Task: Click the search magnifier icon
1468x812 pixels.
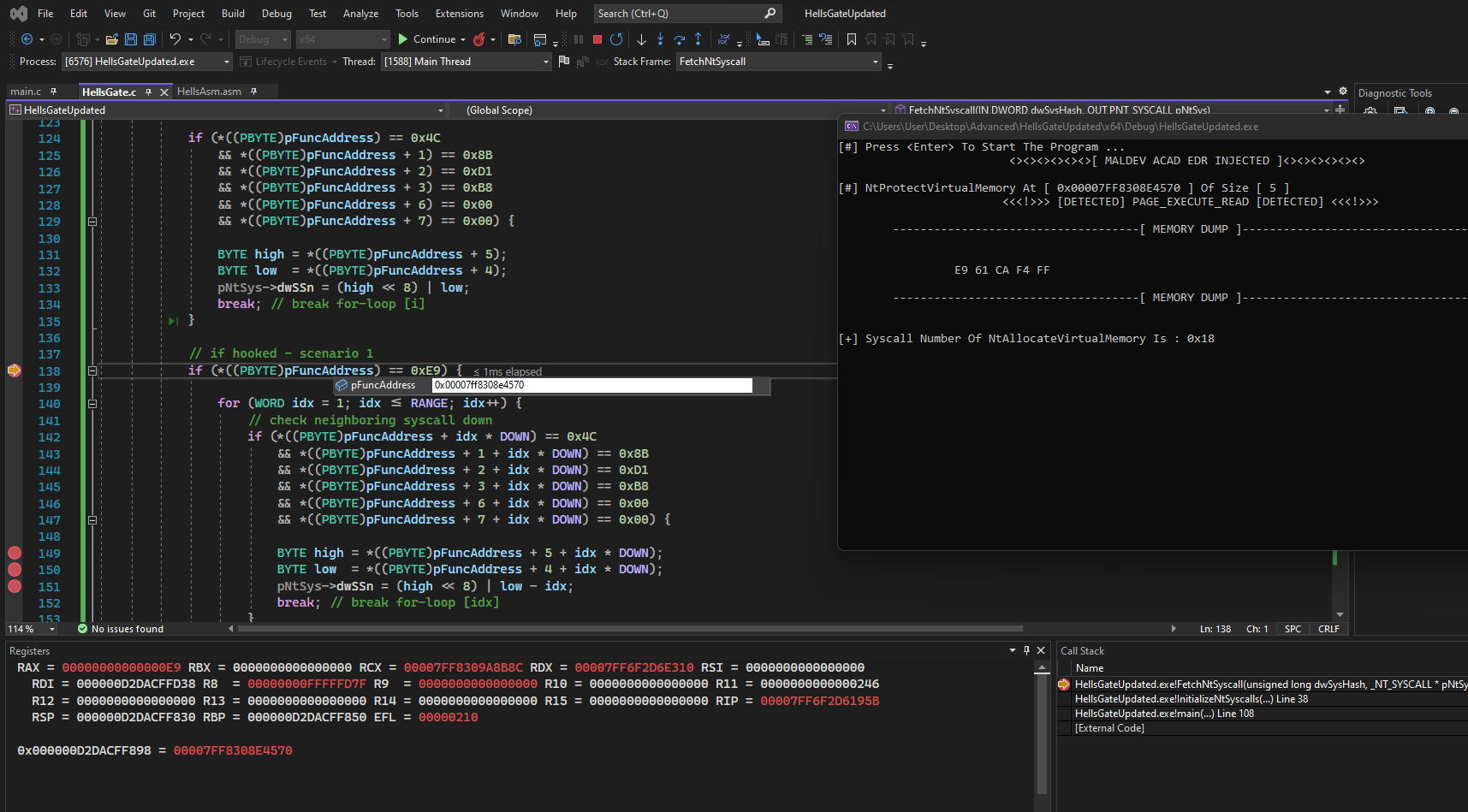Action: click(x=770, y=14)
